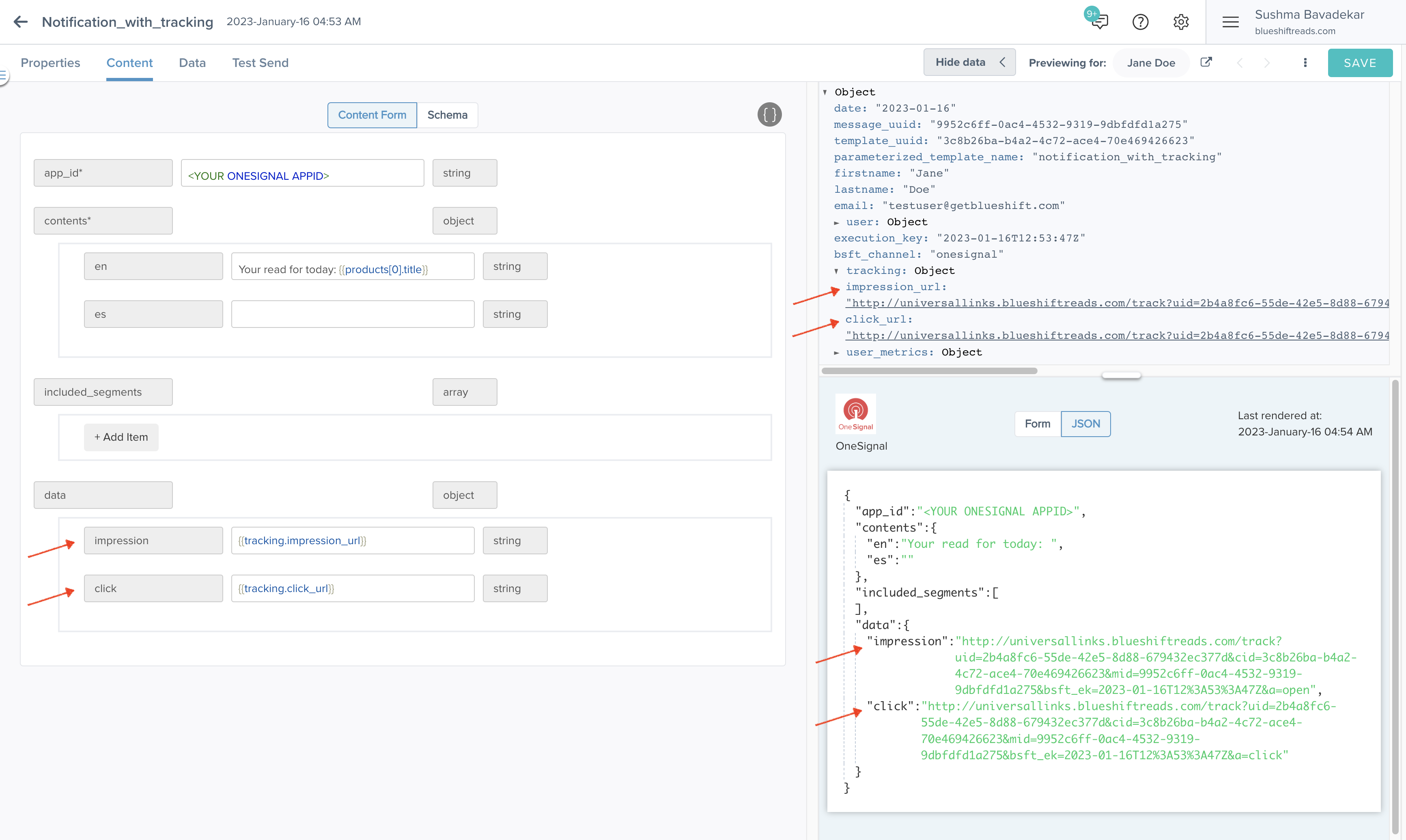Expand the user Object node
Viewport: 1406px width, 840px height.
point(837,222)
